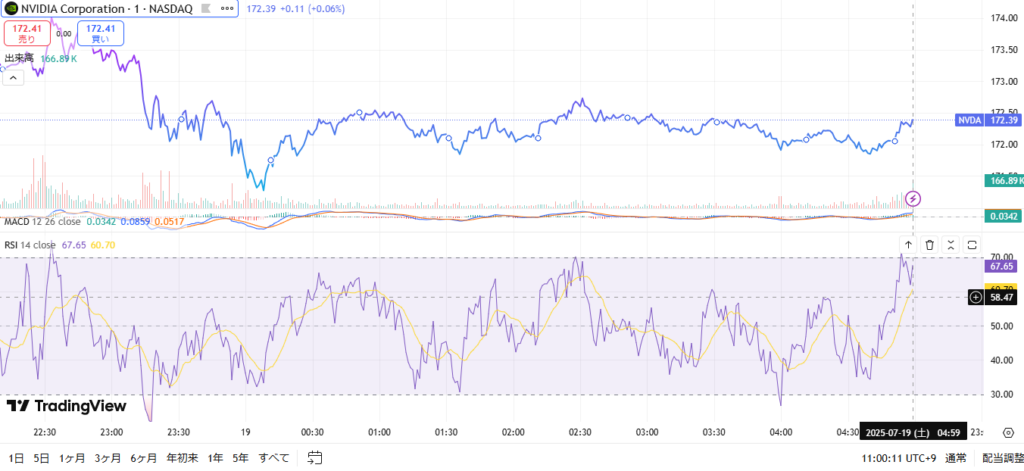This screenshot has height=471, width=1024.
Task: Click the plus icon beside 58.47
Action: (x=976, y=297)
